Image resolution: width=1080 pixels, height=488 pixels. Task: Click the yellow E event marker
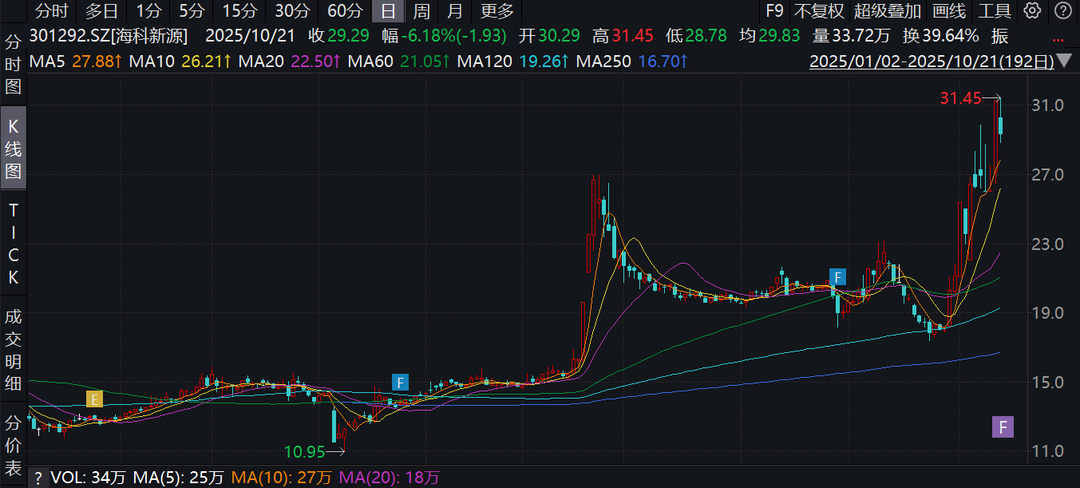click(x=95, y=399)
